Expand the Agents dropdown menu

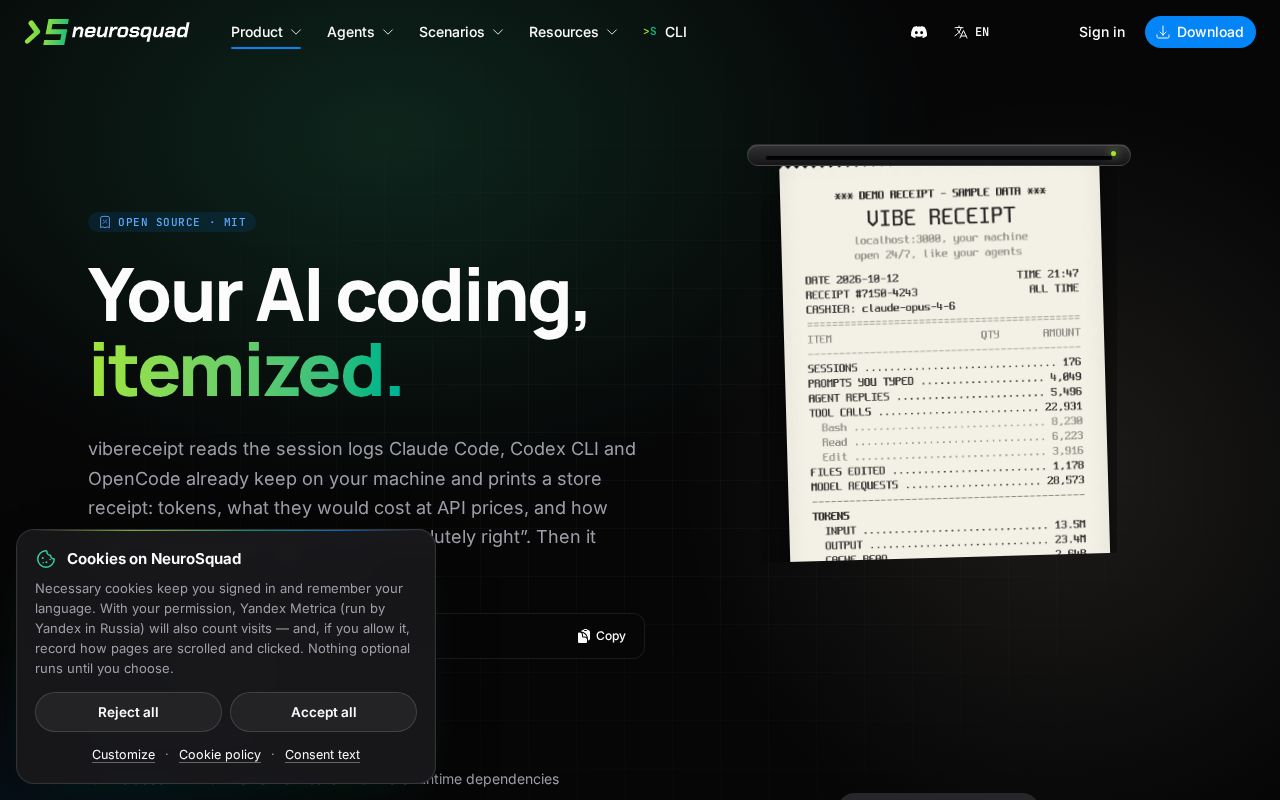click(360, 32)
